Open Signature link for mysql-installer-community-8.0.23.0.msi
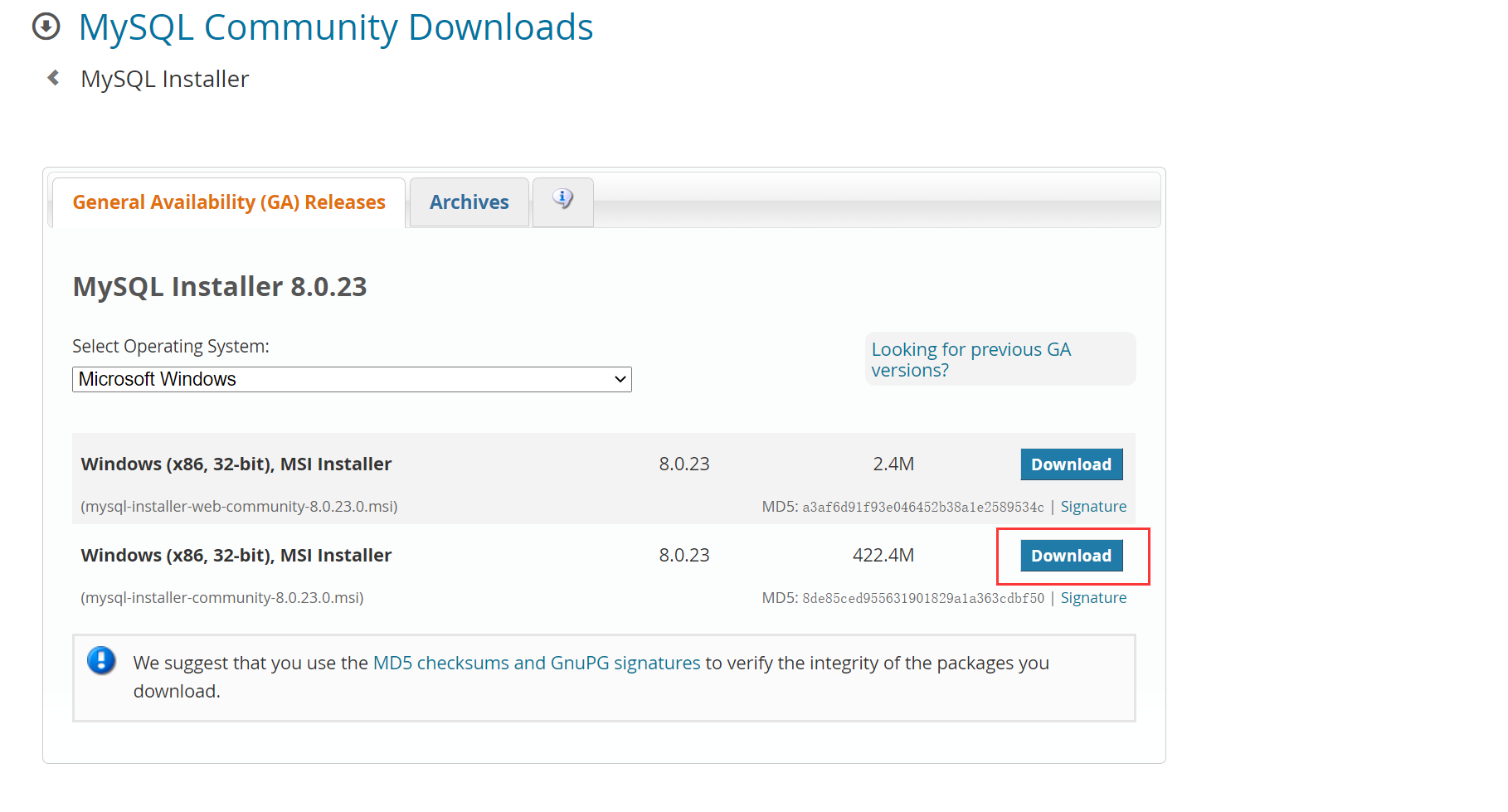The height and width of the screenshot is (812, 1508). coord(1093,598)
